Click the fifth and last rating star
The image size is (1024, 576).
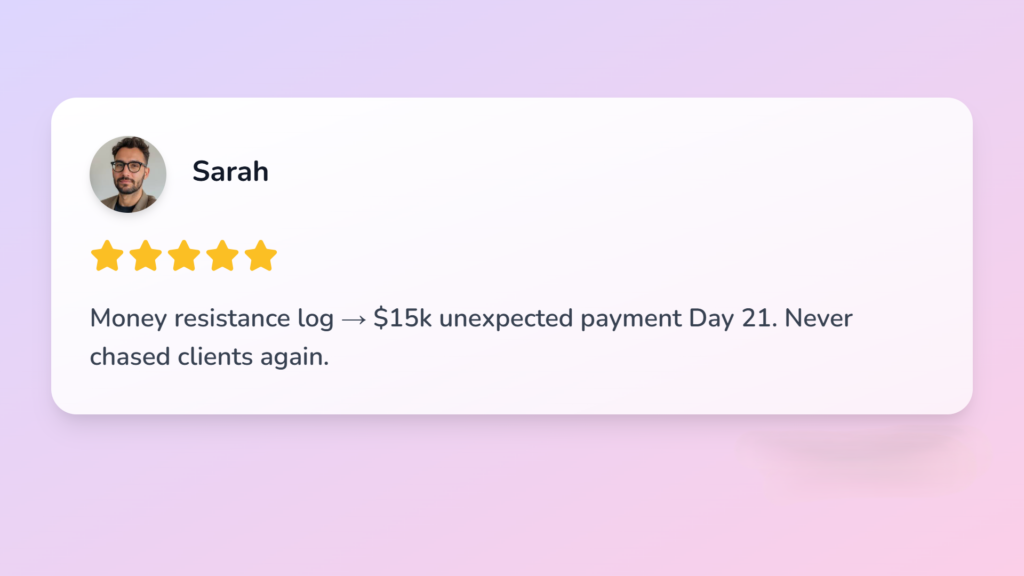pyautogui.click(x=260, y=256)
